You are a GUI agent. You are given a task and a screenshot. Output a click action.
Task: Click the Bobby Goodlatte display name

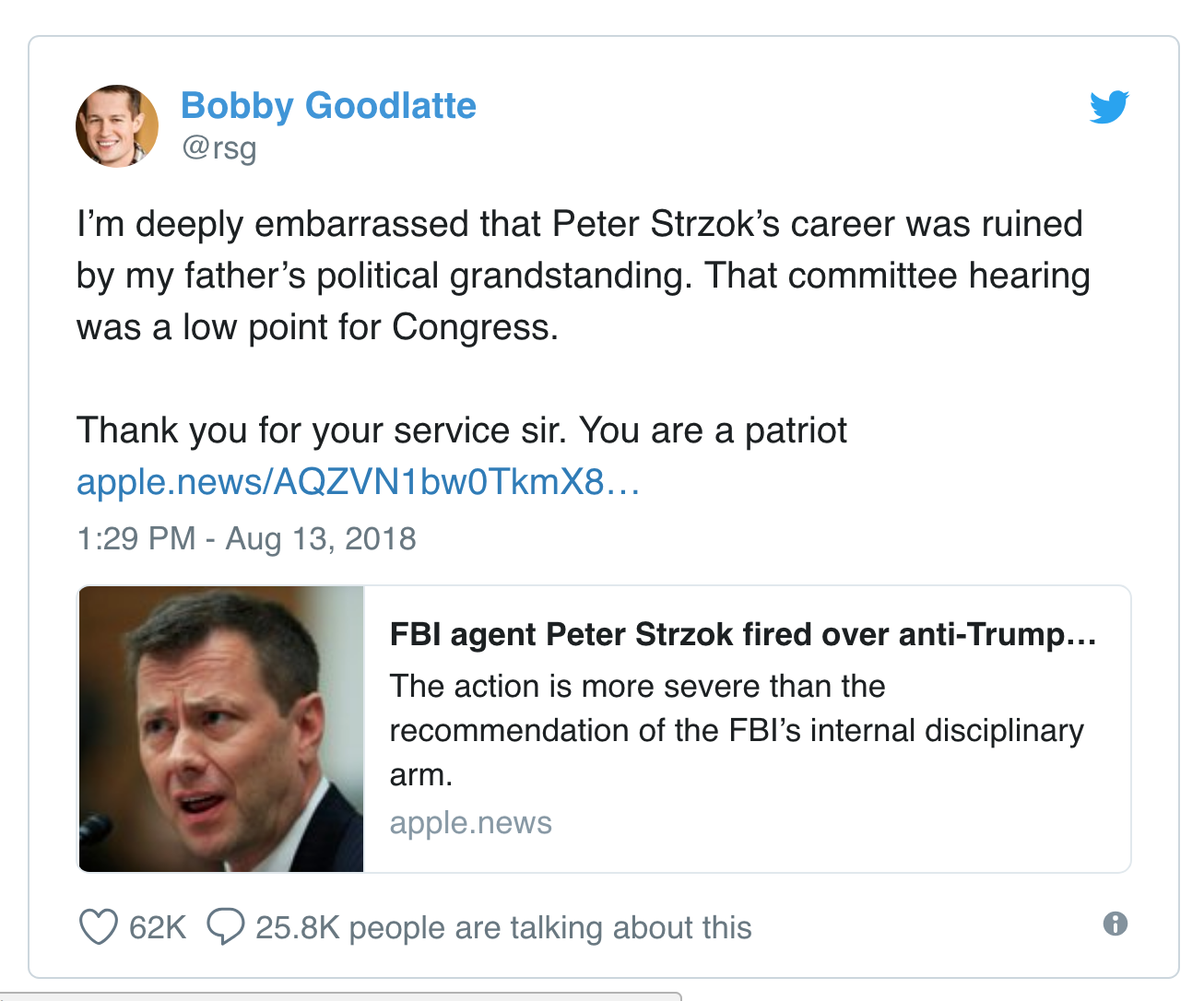tap(328, 106)
